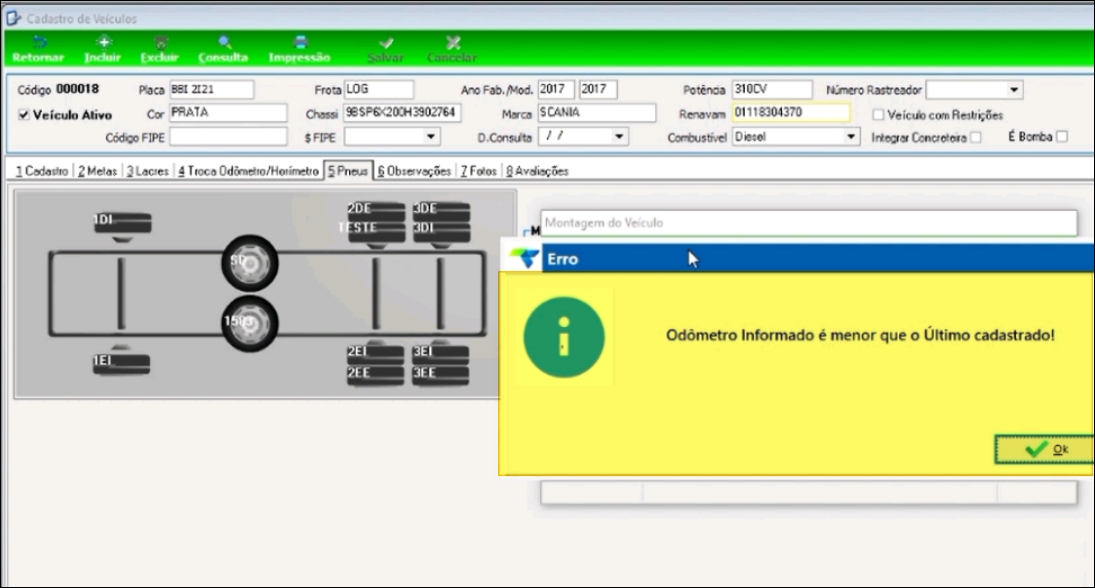
Task: Select the spare tire icon labeled 5D
Action: tap(249, 263)
